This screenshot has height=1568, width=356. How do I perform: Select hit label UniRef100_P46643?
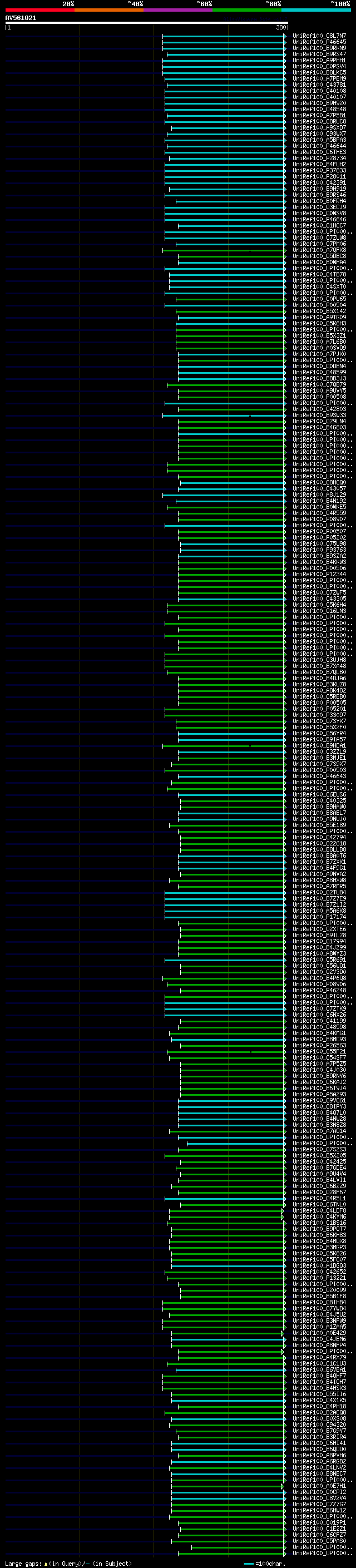[319, 776]
